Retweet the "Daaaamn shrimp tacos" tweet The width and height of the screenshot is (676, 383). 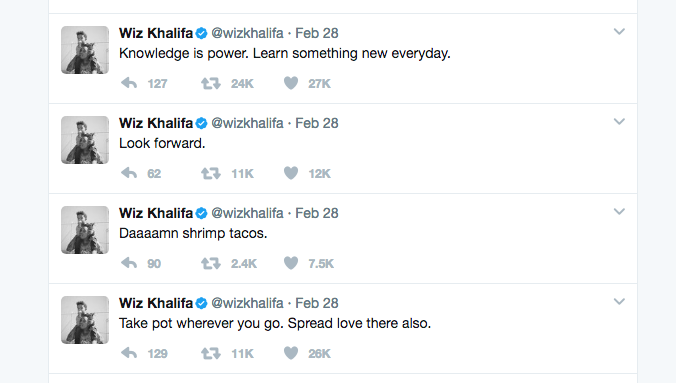(x=210, y=263)
